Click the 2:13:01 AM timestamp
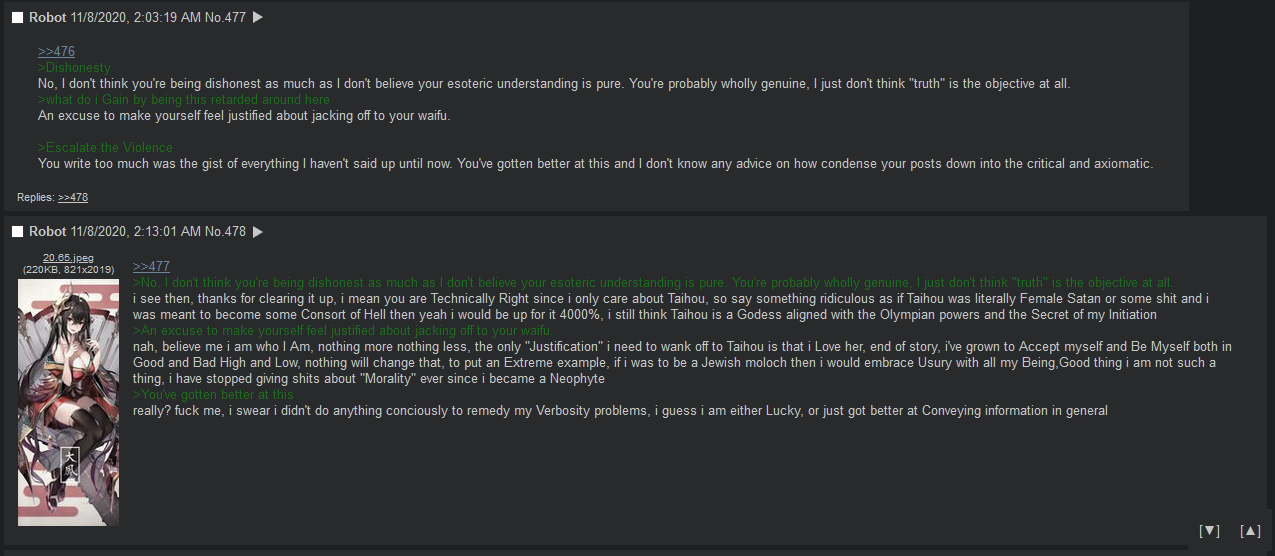The height and width of the screenshot is (556, 1275). tap(167, 231)
